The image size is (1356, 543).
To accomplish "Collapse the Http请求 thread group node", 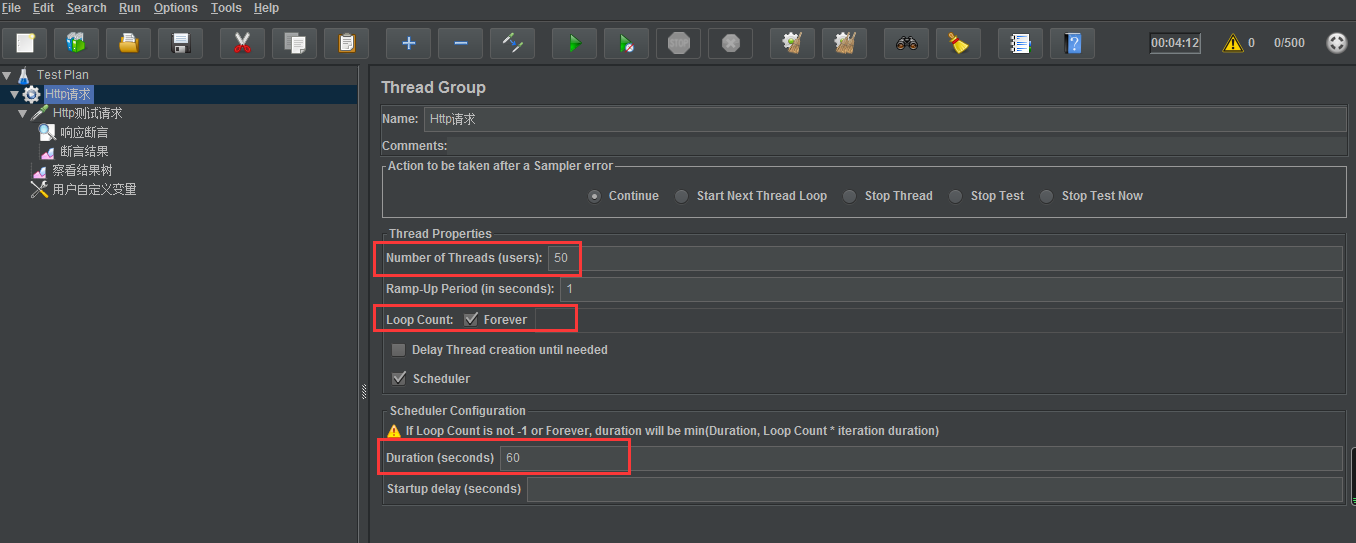I will click(14, 94).
